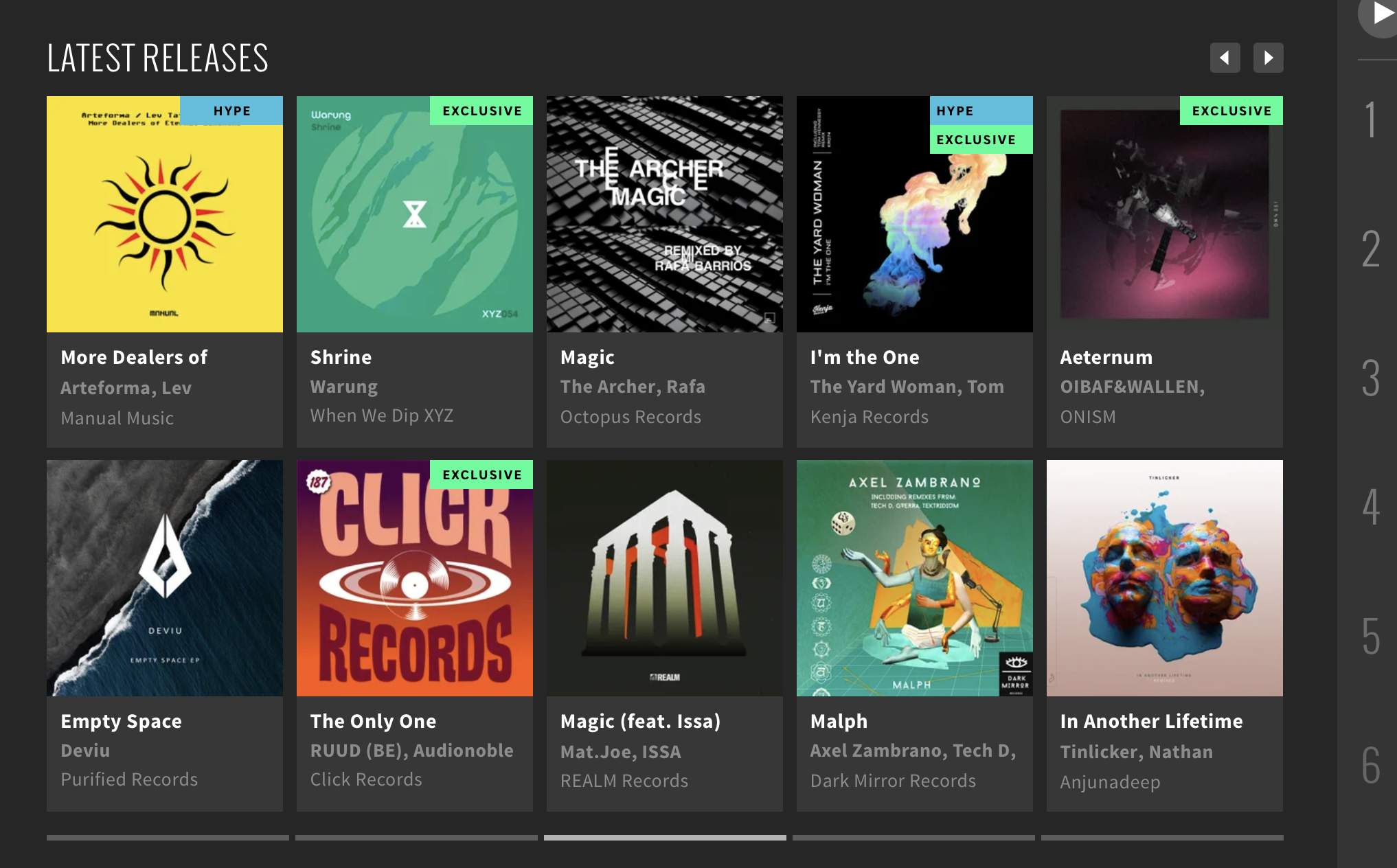Jump to fourth carousel page indicator
The width and height of the screenshot is (1397, 868).
click(913, 838)
